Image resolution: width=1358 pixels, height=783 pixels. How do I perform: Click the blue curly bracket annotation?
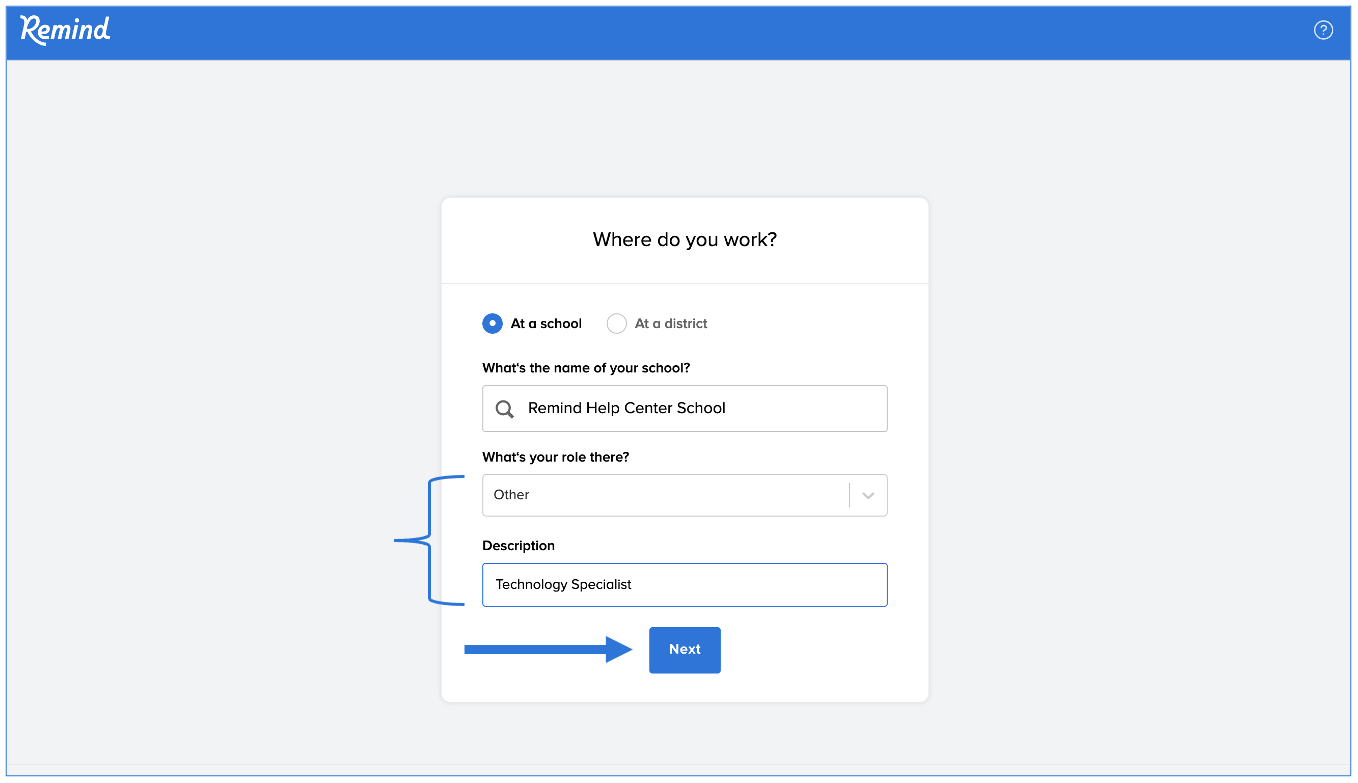pos(432,541)
